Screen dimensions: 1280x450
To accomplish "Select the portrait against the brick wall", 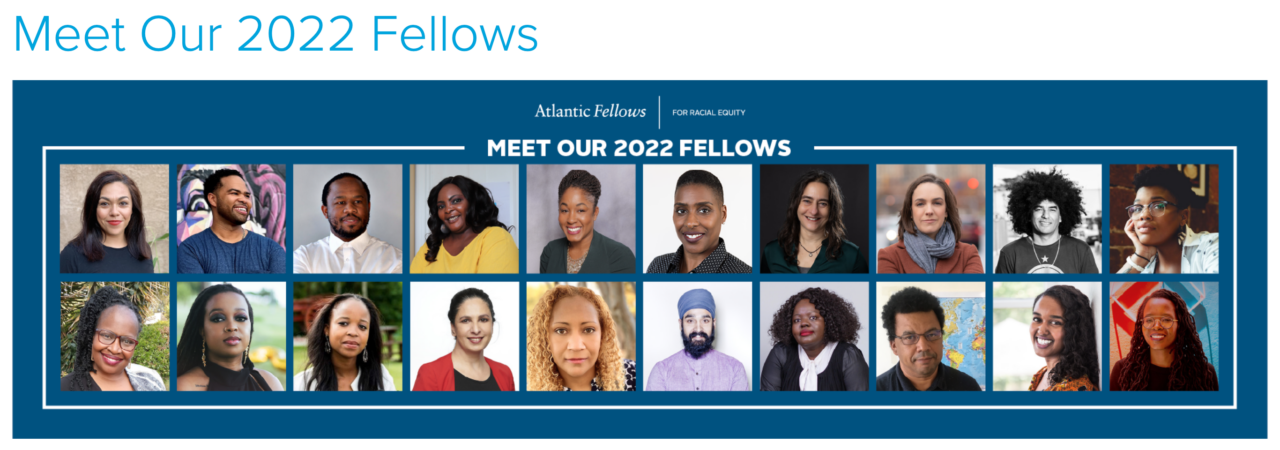I will pos(1165,219).
